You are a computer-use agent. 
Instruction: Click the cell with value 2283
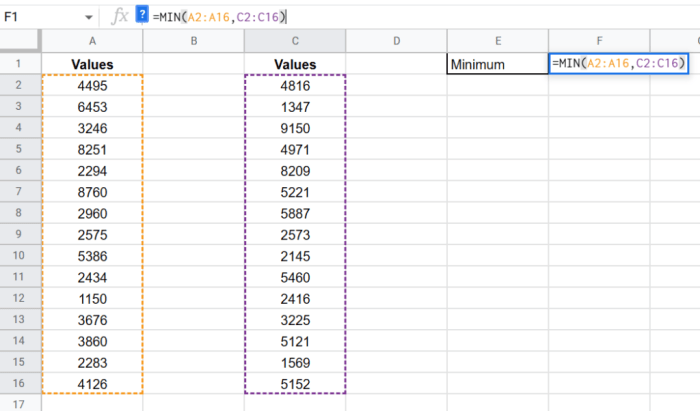tap(92, 362)
